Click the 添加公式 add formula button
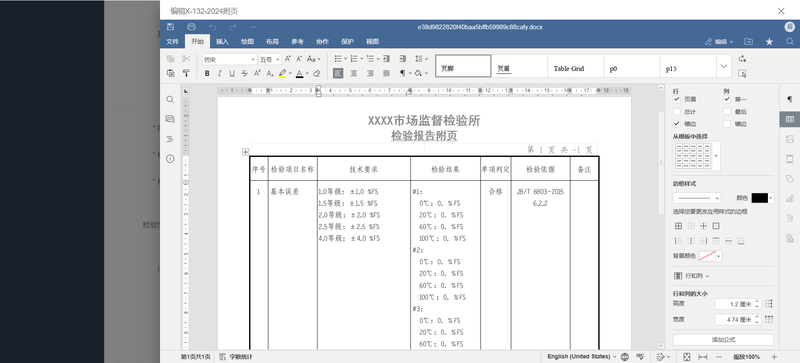The height and width of the screenshot is (363, 800). click(723, 340)
